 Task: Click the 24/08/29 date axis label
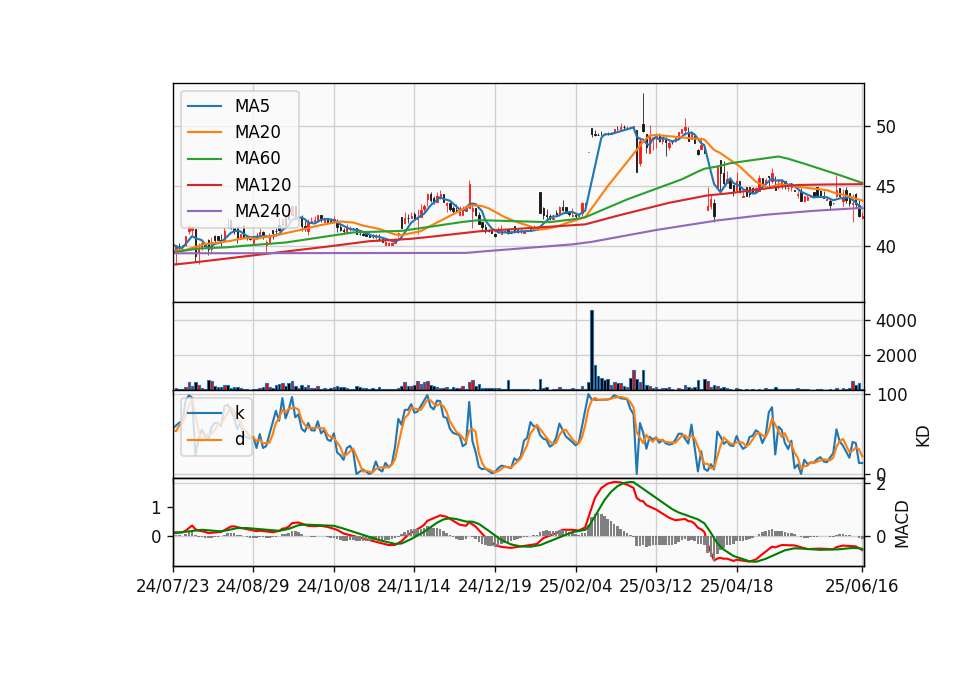click(x=253, y=586)
